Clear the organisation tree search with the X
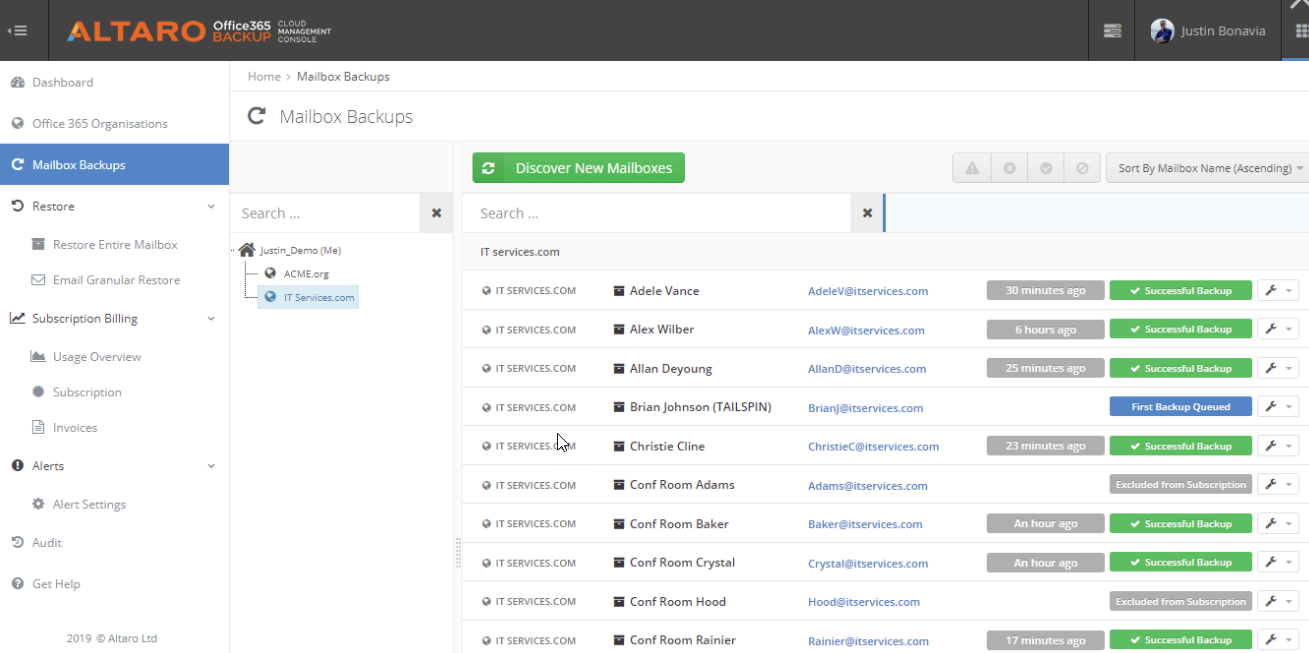The height and width of the screenshot is (653, 1309). point(436,213)
